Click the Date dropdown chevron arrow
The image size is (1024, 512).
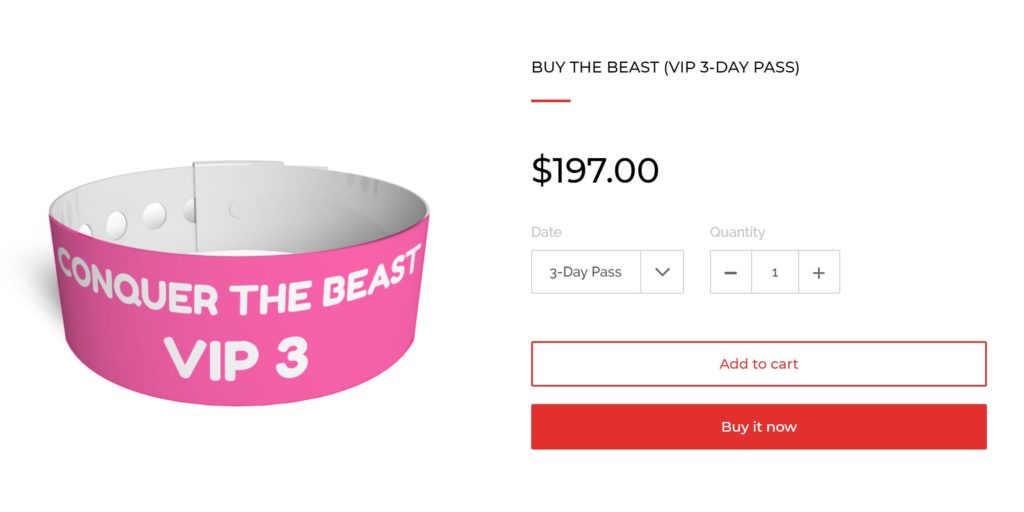pyautogui.click(x=662, y=272)
